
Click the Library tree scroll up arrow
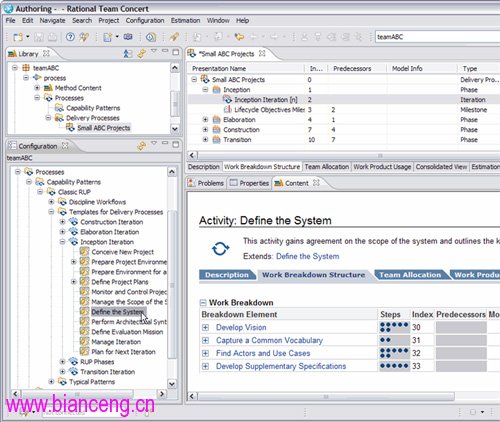(x=175, y=68)
